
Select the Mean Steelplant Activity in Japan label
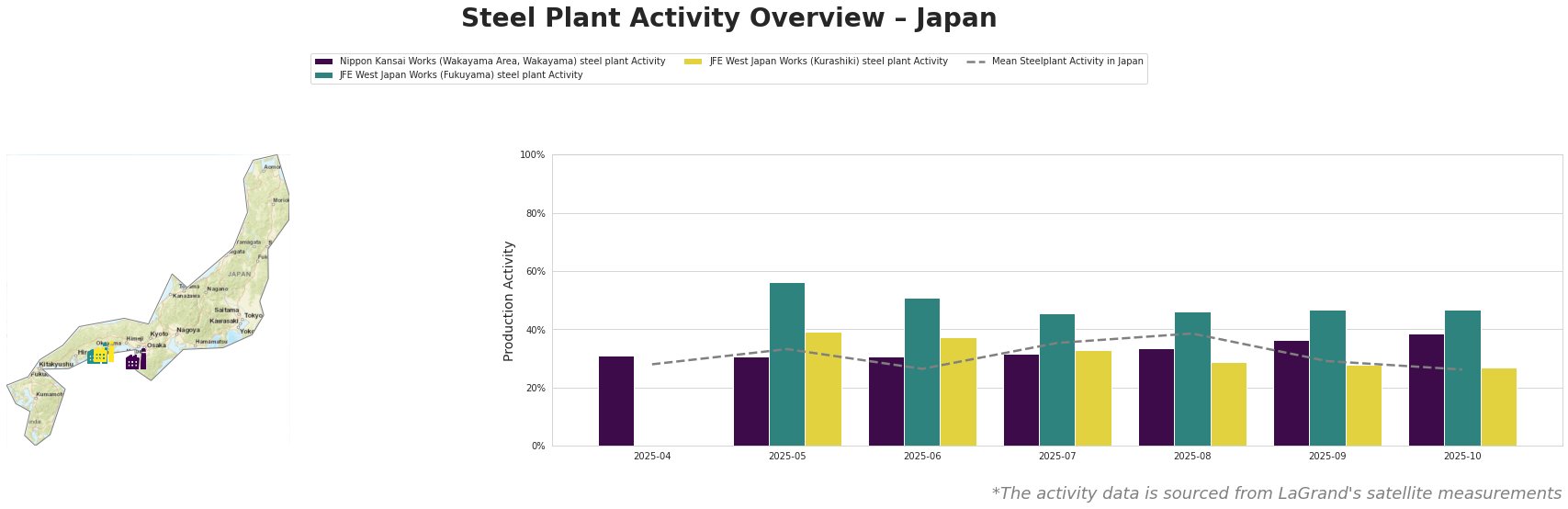(1067, 62)
